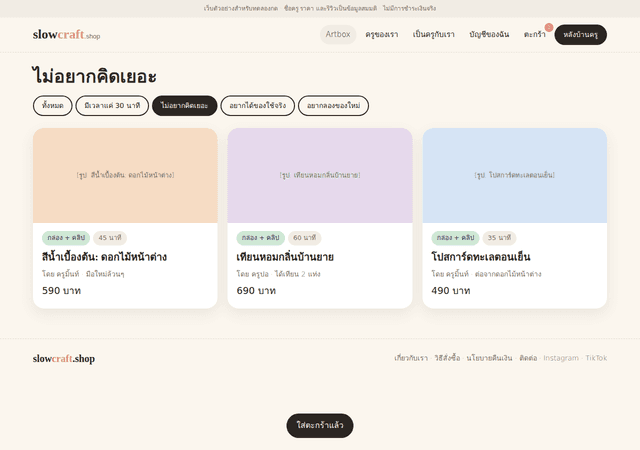The image size is (640, 450).
Task: Click the slowcraft.shop header logo
Action: click(67, 35)
